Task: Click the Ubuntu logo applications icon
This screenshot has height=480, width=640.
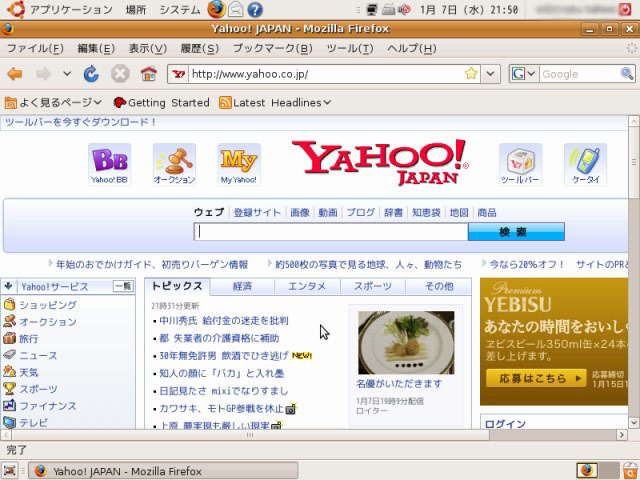Action: pos(16,9)
